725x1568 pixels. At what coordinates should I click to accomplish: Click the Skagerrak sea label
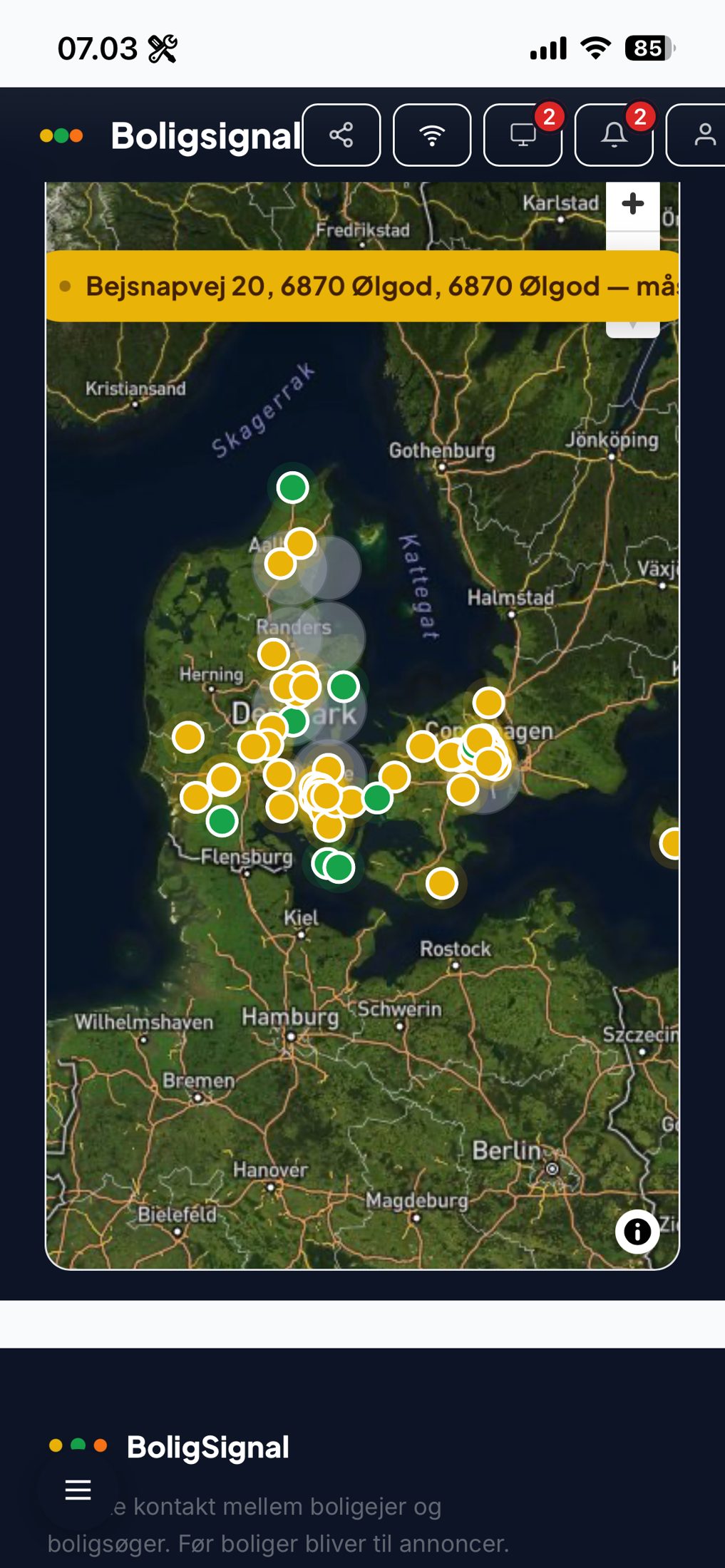point(262,410)
